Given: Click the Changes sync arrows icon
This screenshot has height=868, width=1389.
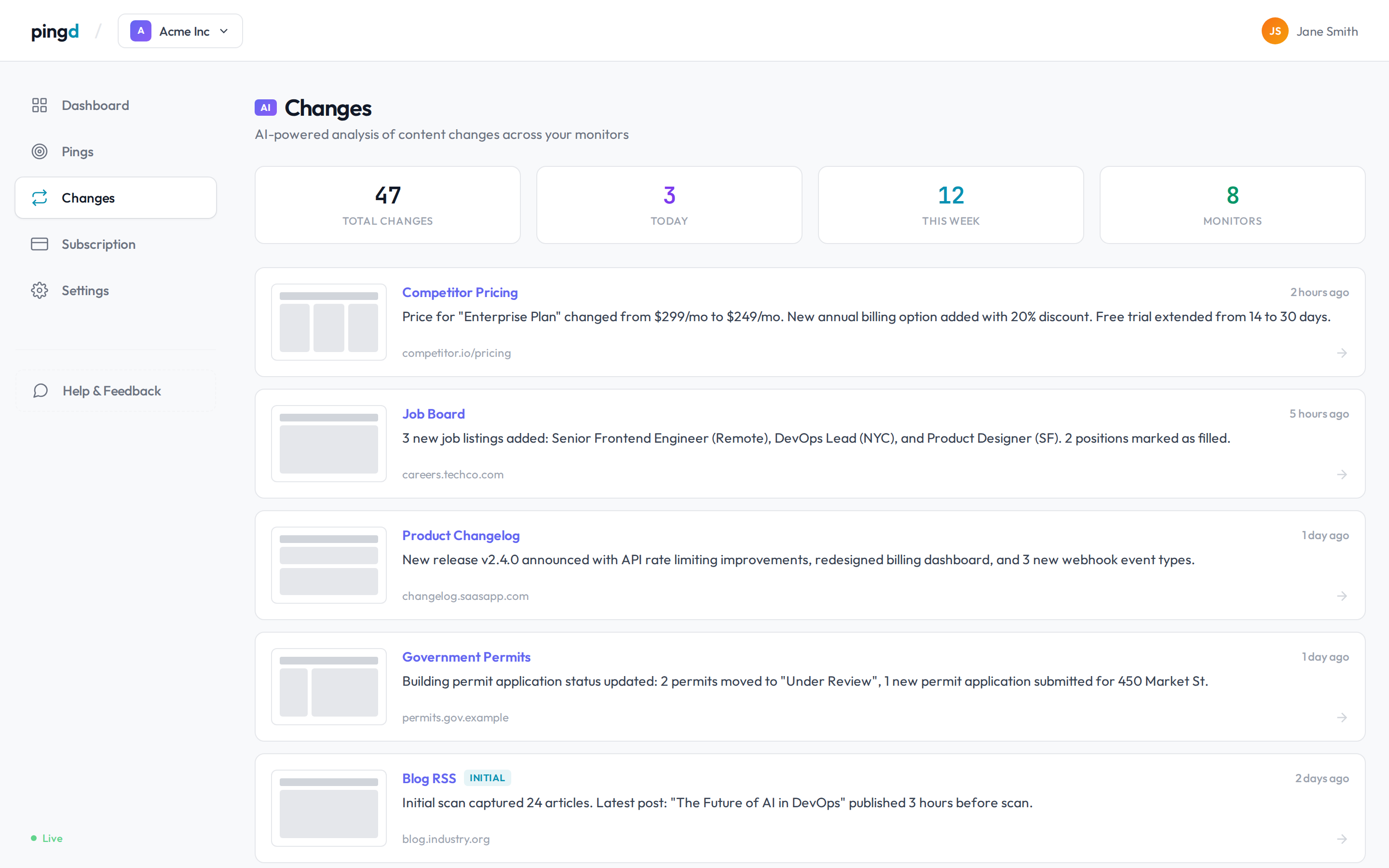Looking at the screenshot, I should point(39,198).
